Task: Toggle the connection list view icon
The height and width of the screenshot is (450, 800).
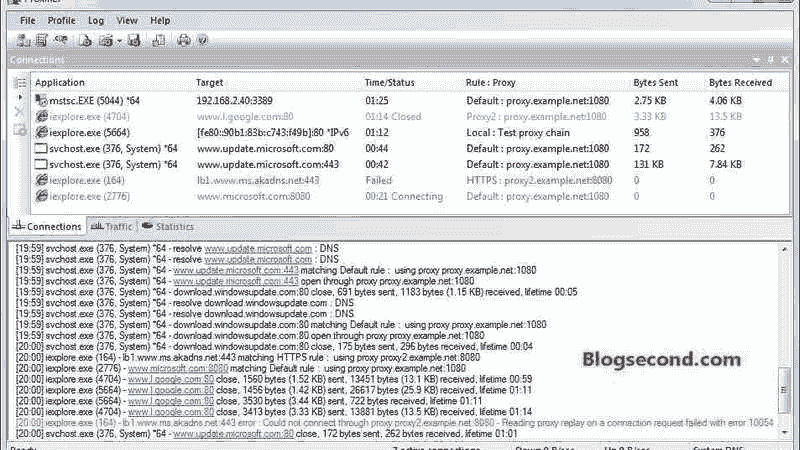Action: pos(20,83)
